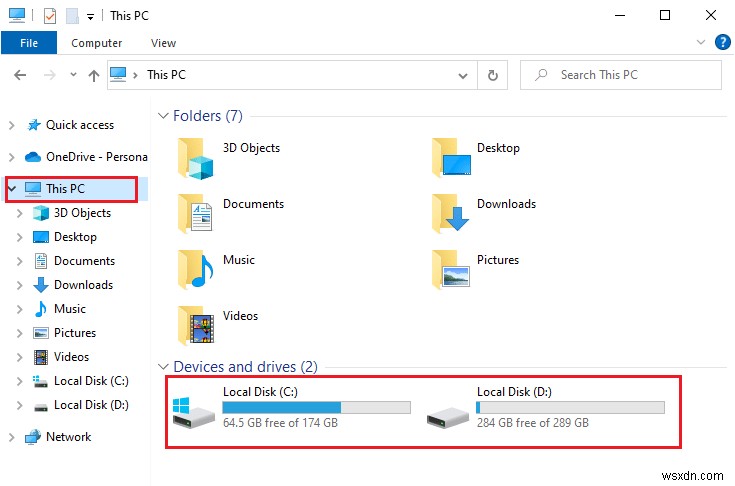Open the Music folder icon in main pane
The height and width of the screenshot is (486, 735).
click(x=196, y=268)
